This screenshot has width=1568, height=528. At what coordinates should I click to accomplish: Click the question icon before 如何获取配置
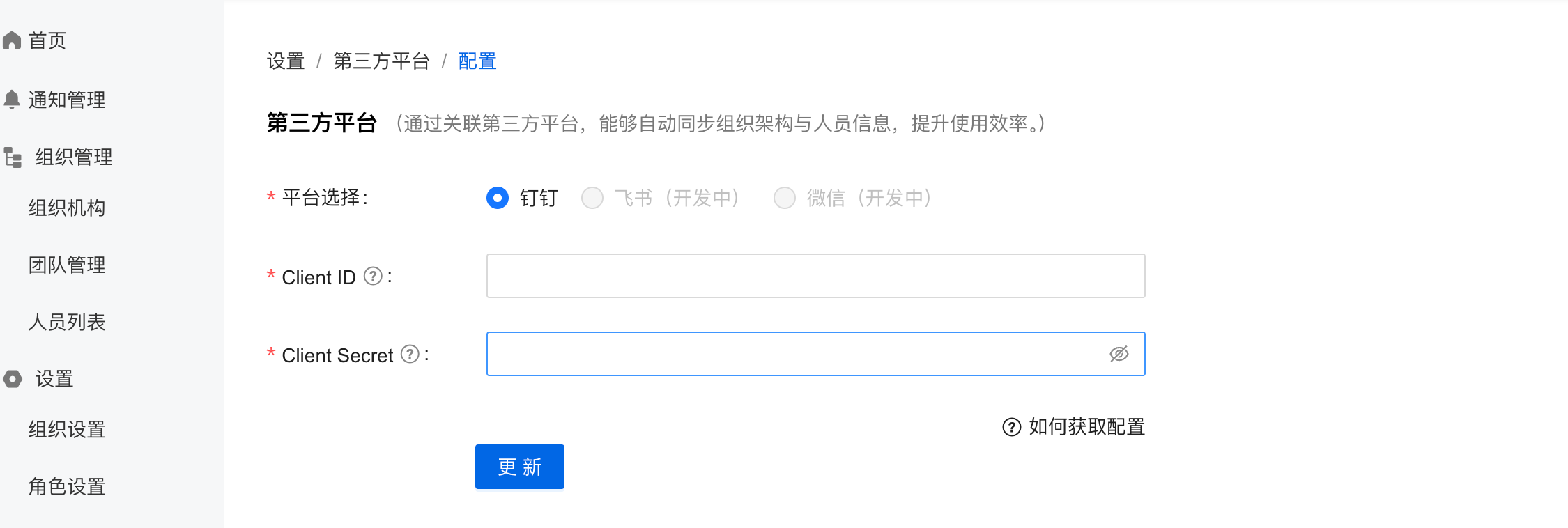[1011, 427]
